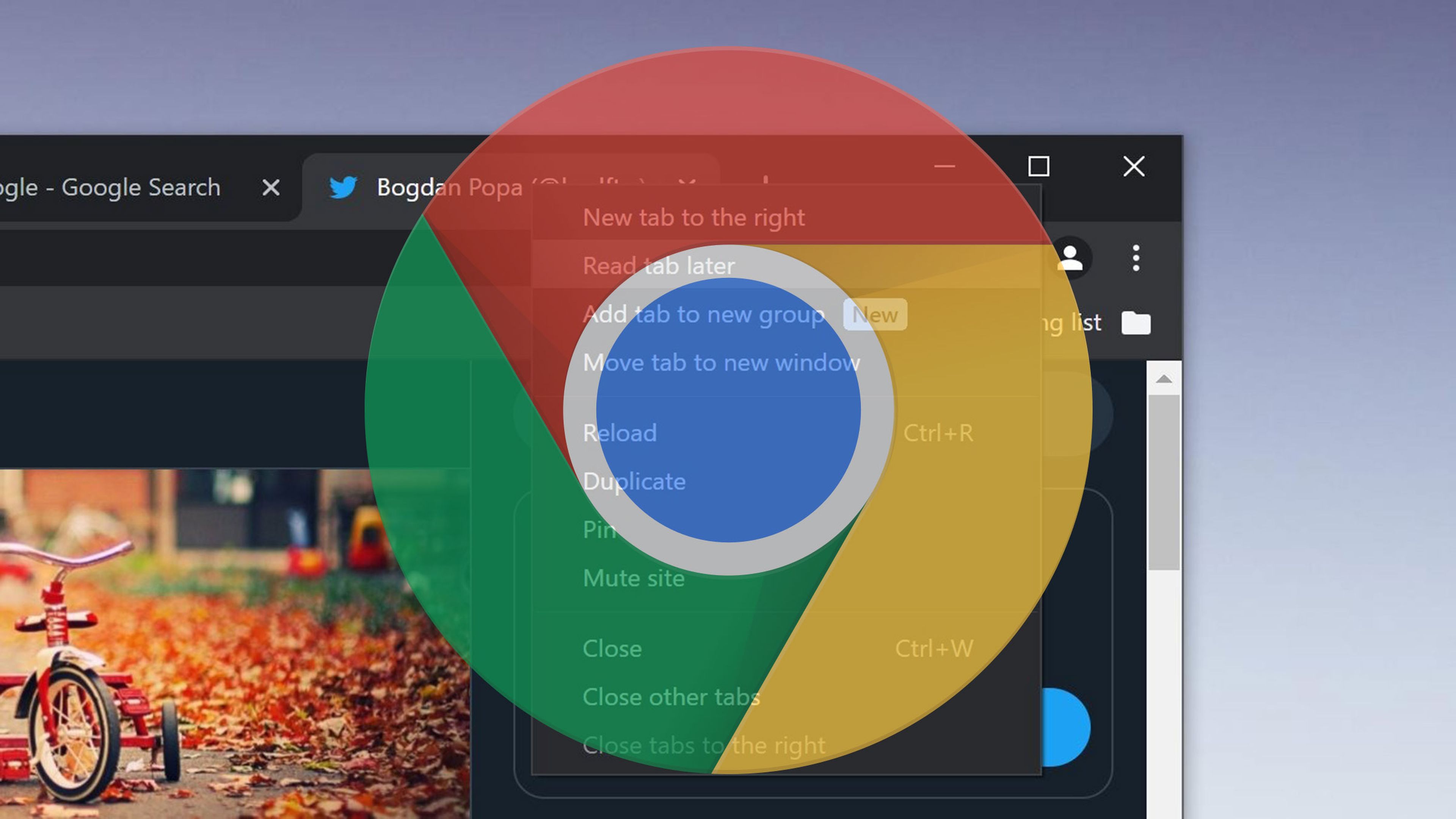Choose Read tab later
1456x819 pixels.
pyautogui.click(x=659, y=266)
